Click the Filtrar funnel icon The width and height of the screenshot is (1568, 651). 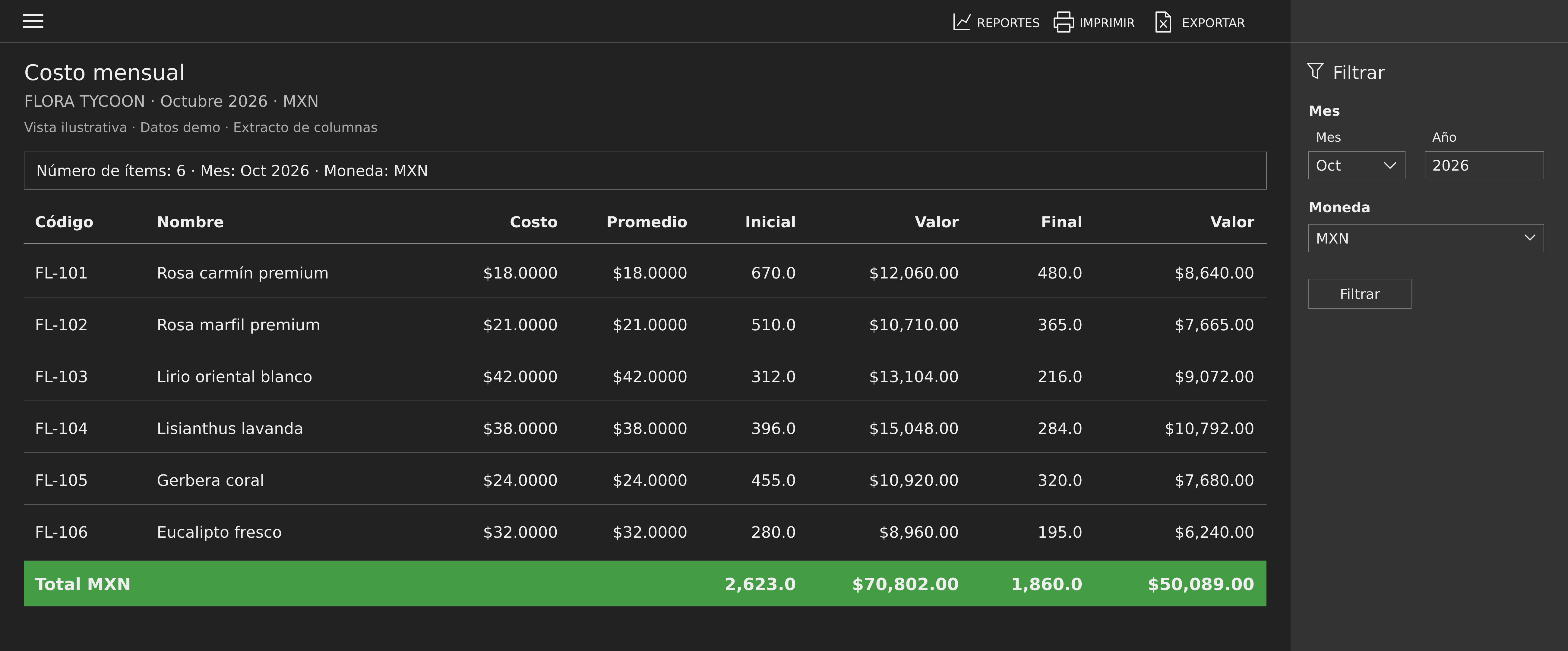pos(1315,71)
